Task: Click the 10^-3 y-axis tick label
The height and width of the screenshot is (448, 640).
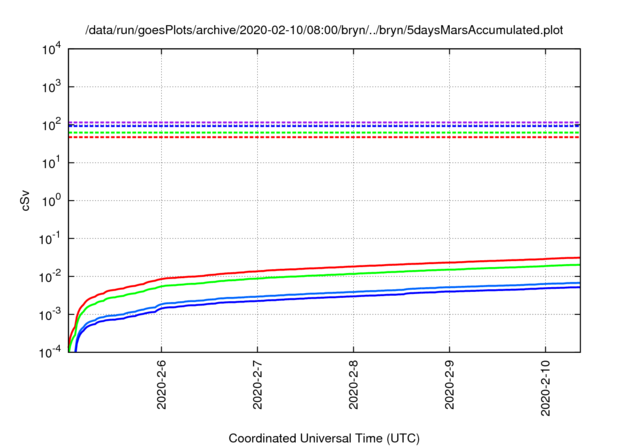Action: coord(50,315)
